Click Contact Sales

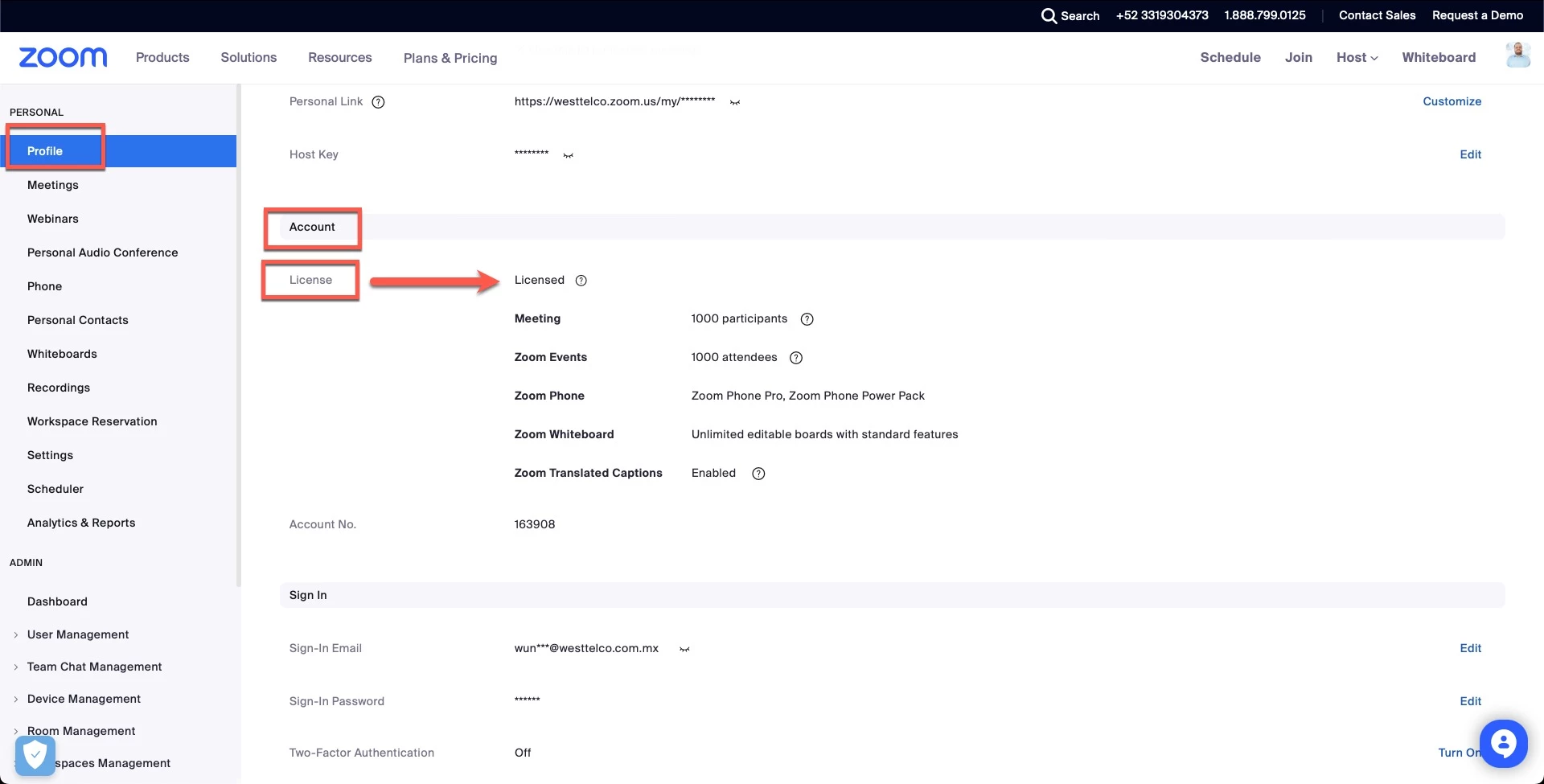1377,15
